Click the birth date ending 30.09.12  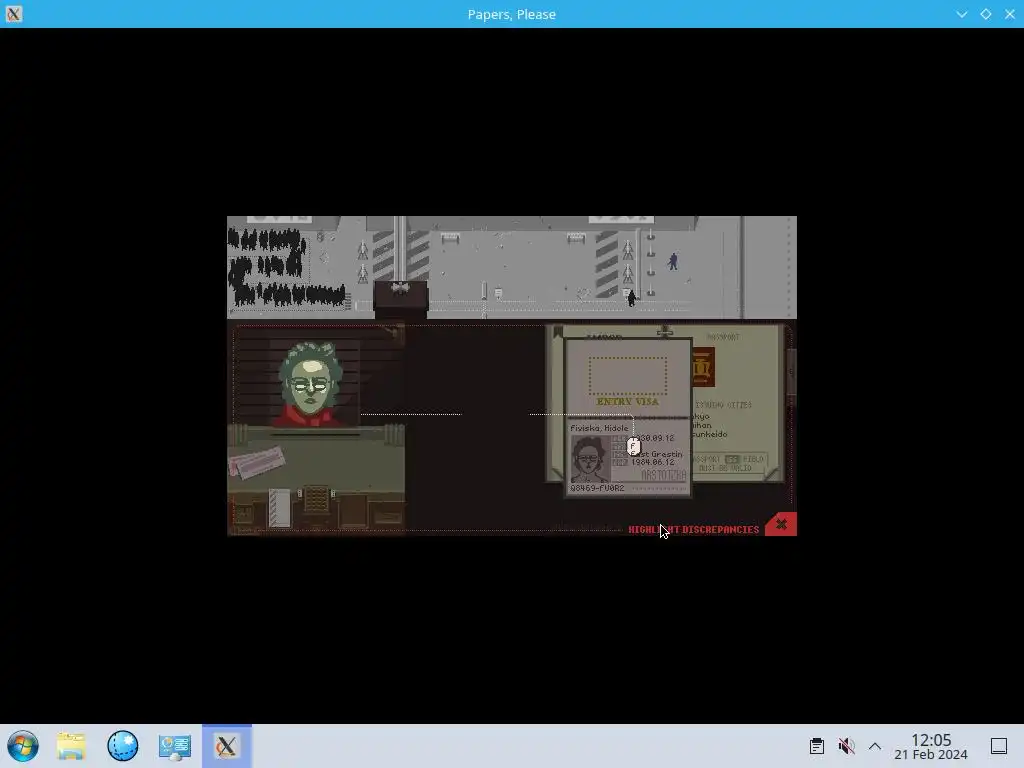click(x=654, y=438)
